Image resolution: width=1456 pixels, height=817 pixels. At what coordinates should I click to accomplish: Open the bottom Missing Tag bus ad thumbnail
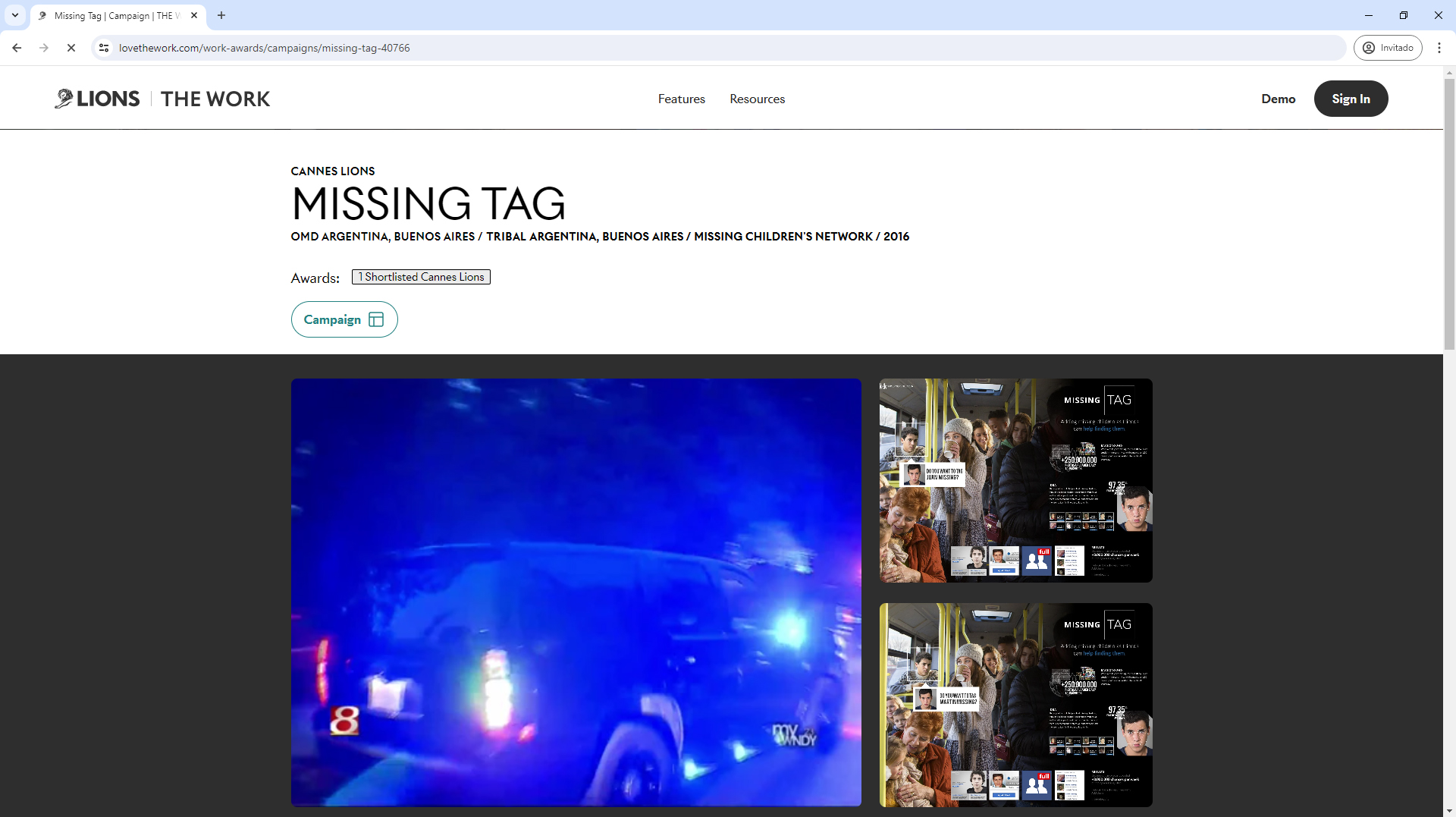click(x=1015, y=705)
